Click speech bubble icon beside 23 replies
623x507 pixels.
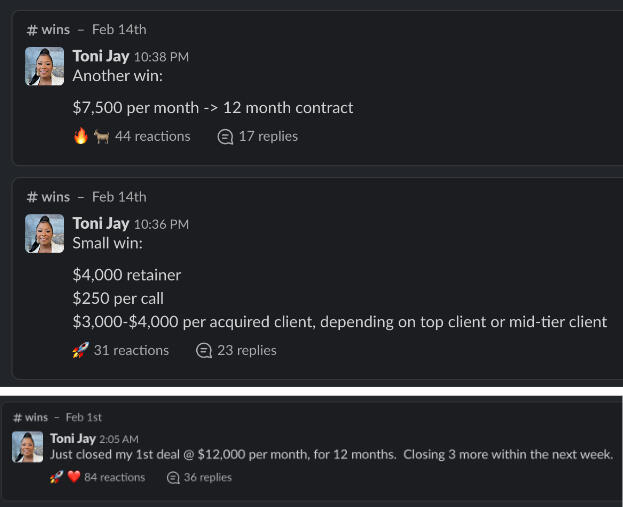pyautogui.click(x=204, y=350)
